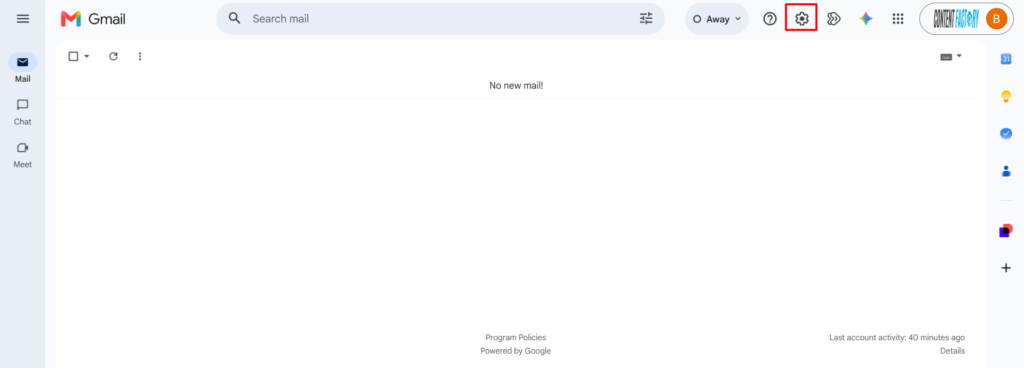Open the main menu hamburger icon

click(x=23, y=19)
